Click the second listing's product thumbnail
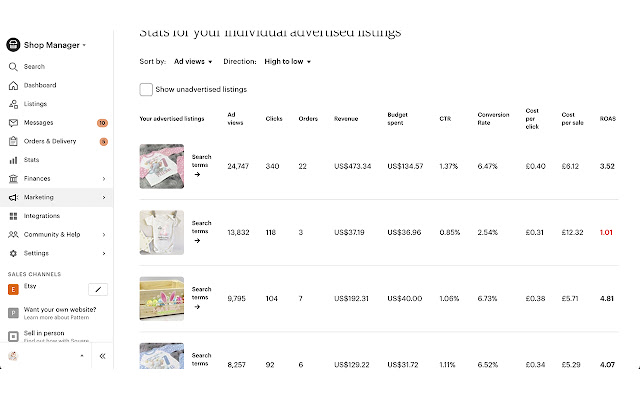 click(x=161, y=232)
